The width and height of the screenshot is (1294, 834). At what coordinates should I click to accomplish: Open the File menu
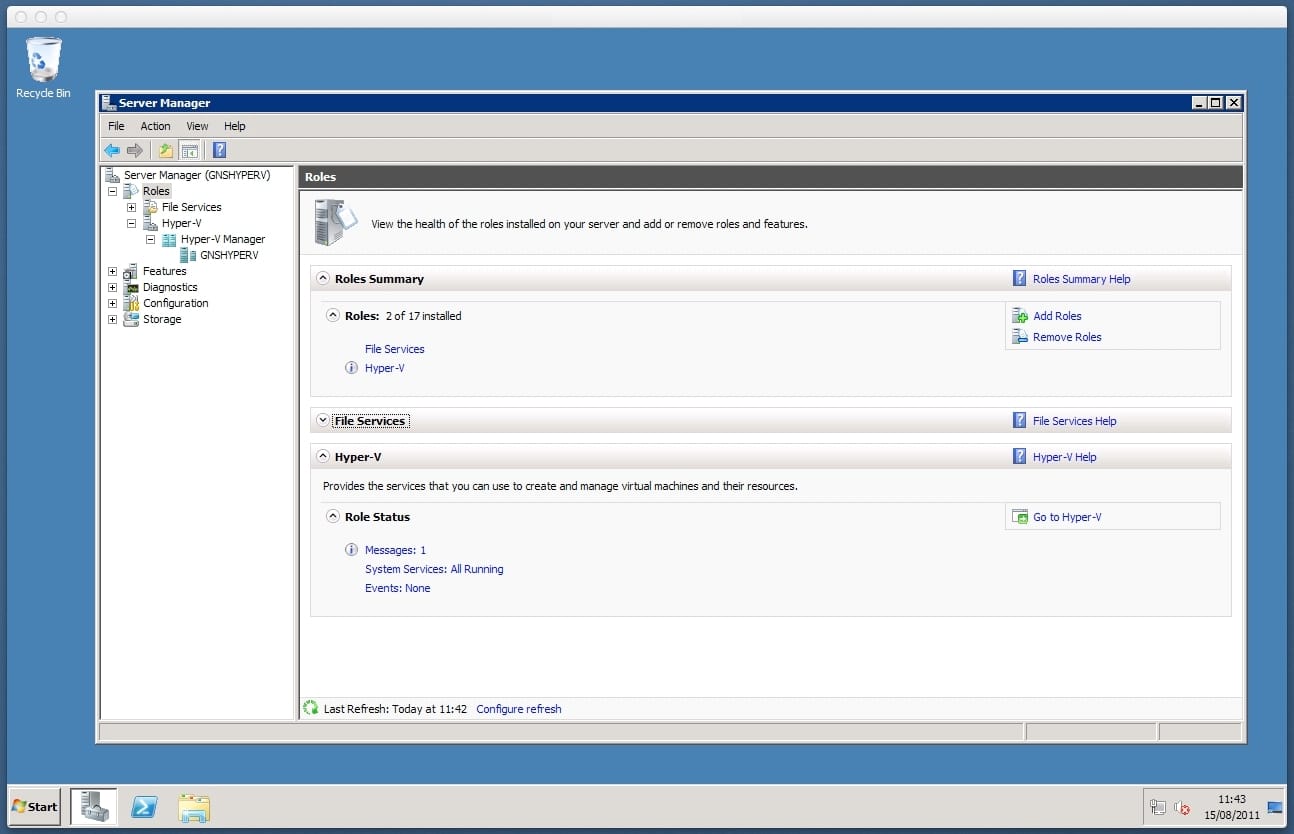coord(116,126)
